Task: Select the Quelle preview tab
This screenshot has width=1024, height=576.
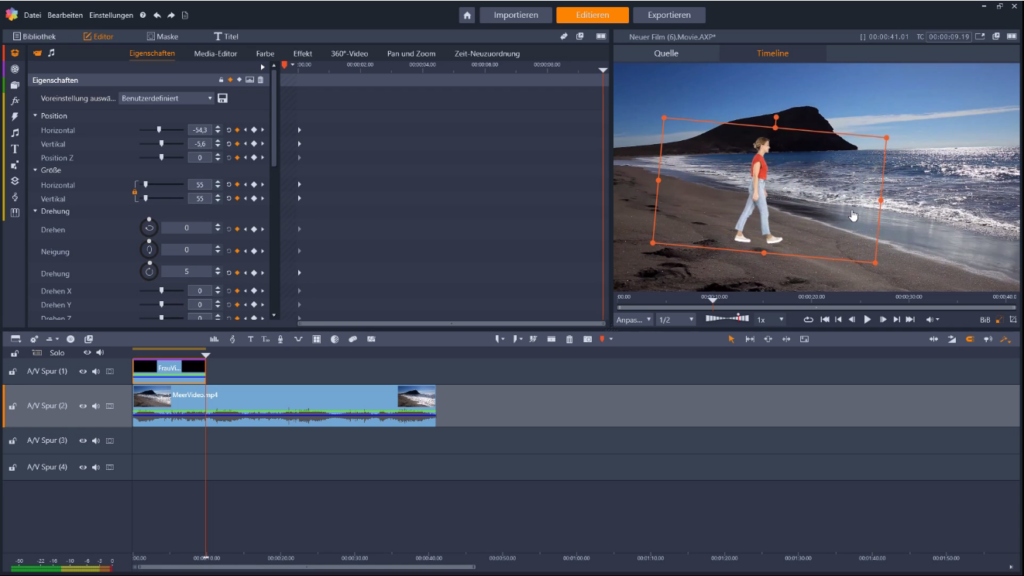Action: point(666,54)
